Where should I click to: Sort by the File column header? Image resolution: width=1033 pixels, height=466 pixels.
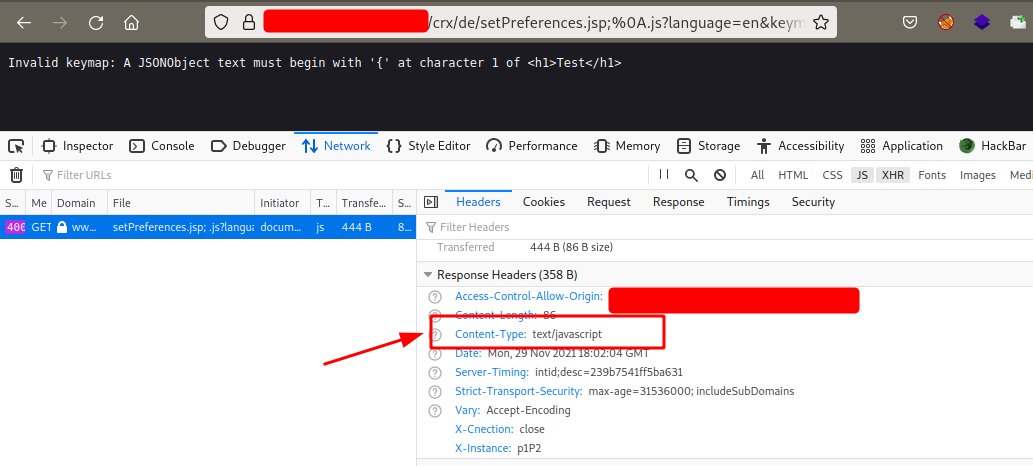pos(181,203)
